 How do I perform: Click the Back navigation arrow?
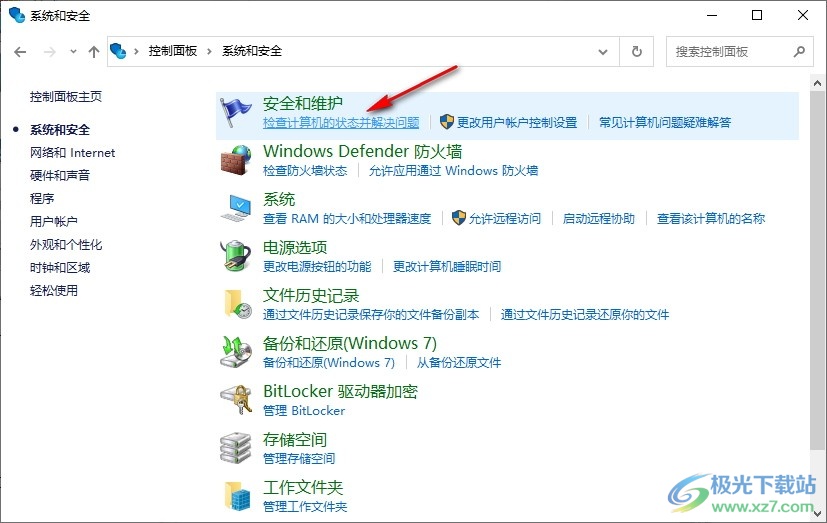tap(20, 52)
